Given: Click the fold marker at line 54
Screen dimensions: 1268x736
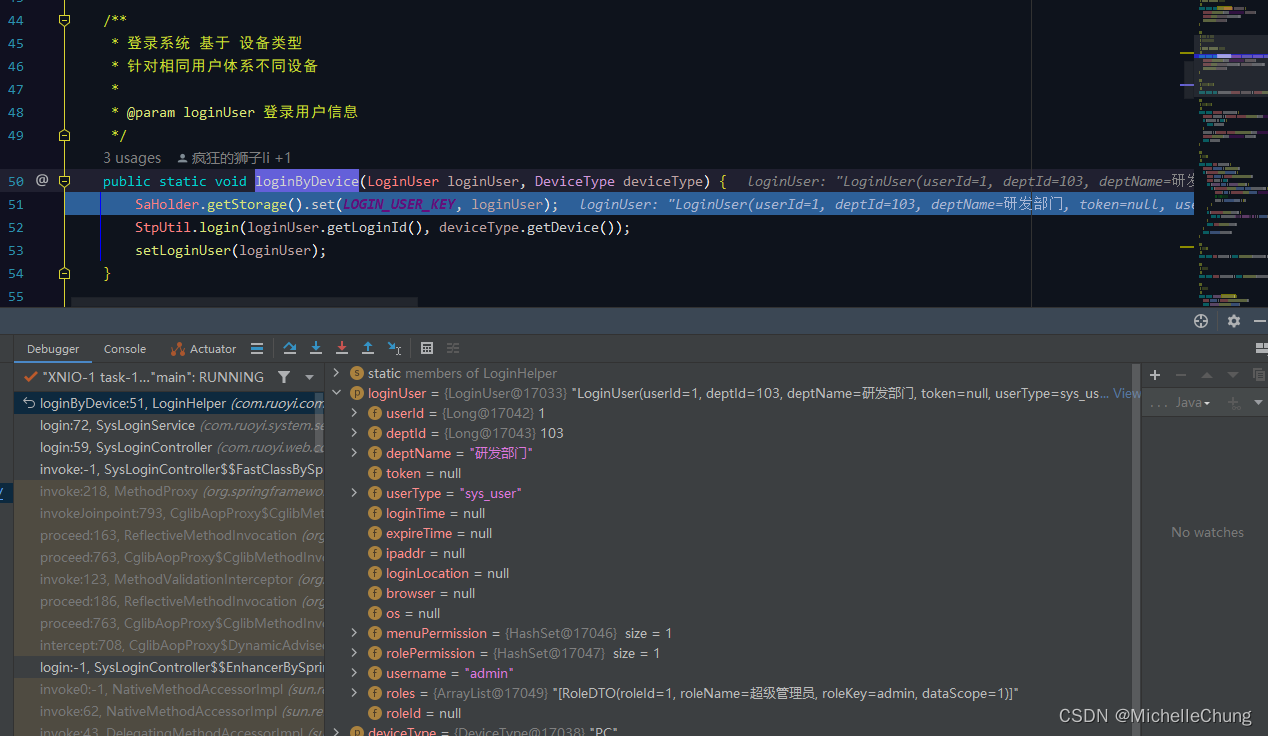Looking at the screenshot, I should point(65,273).
